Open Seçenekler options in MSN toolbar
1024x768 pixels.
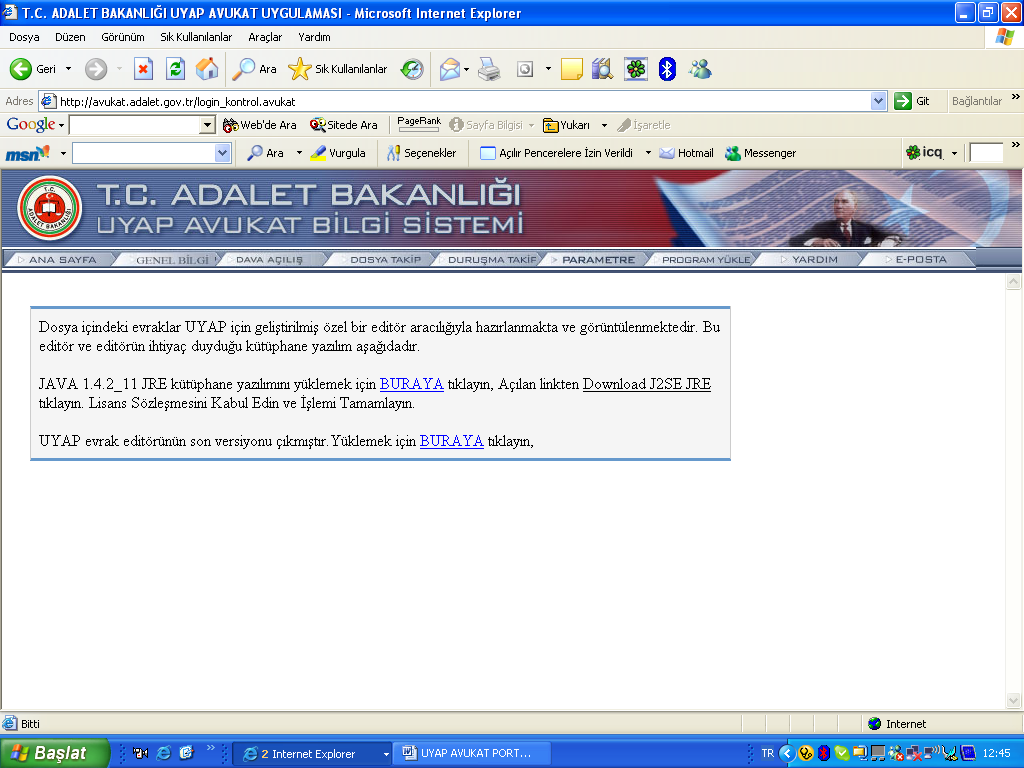[x=421, y=153]
